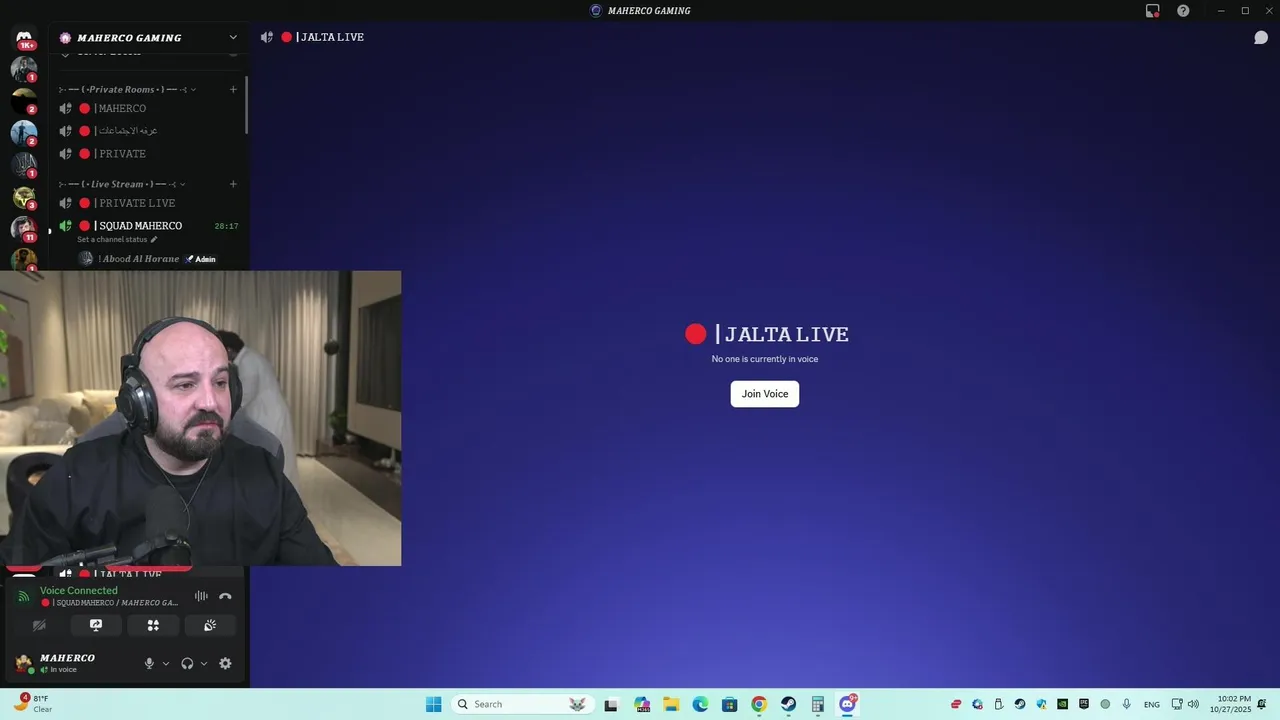The width and height of the screenshot is (1280, 720).
Task: Open Microsoft Store from taskbar
Action: (730, 704)
